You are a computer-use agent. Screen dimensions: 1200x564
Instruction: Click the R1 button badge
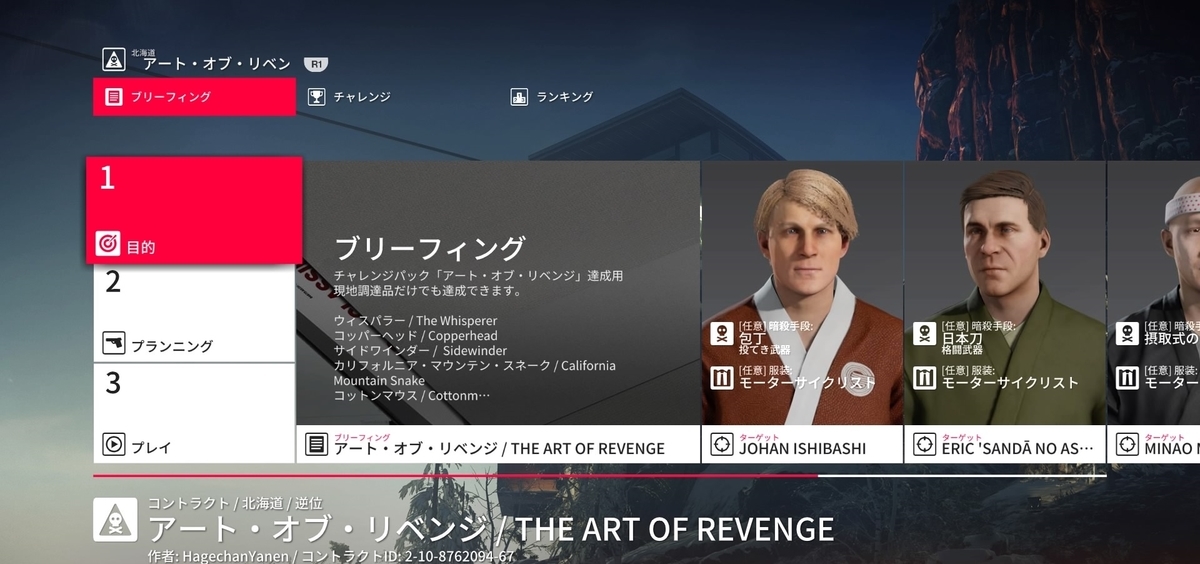pos(316,64)
